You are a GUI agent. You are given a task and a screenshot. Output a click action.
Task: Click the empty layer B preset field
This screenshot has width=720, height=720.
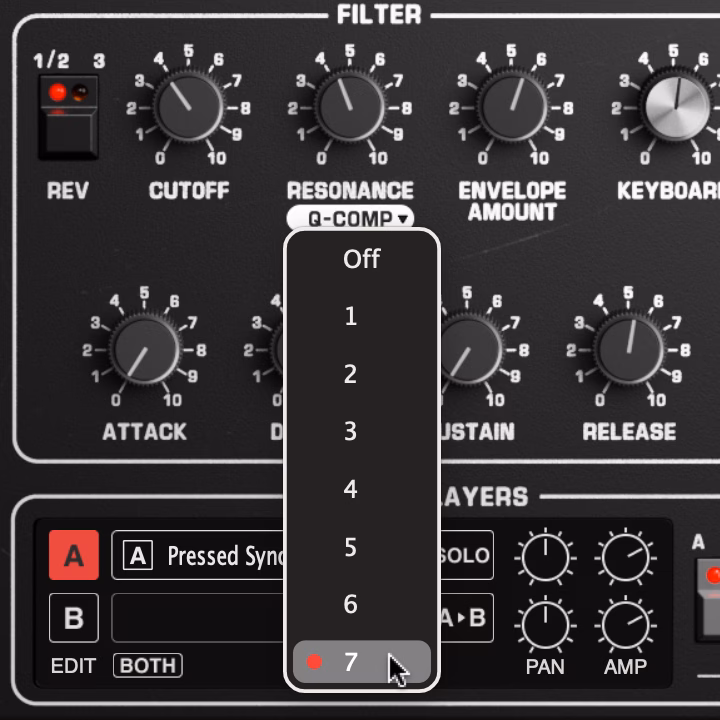point(198,618)
